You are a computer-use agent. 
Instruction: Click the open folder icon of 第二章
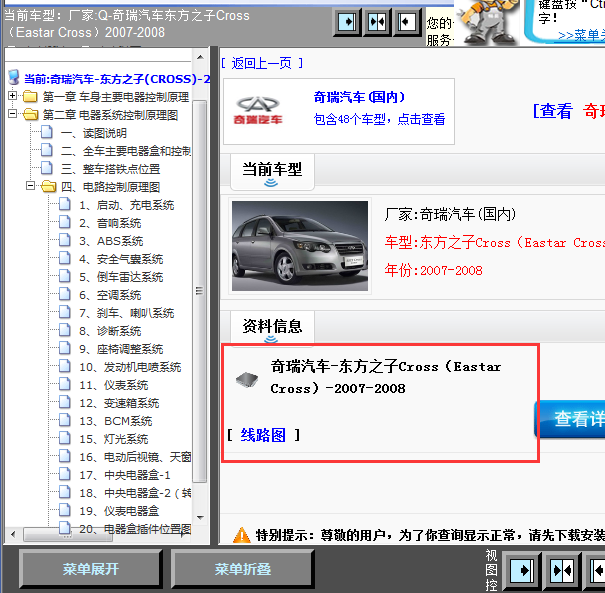(x=30, y=114)
